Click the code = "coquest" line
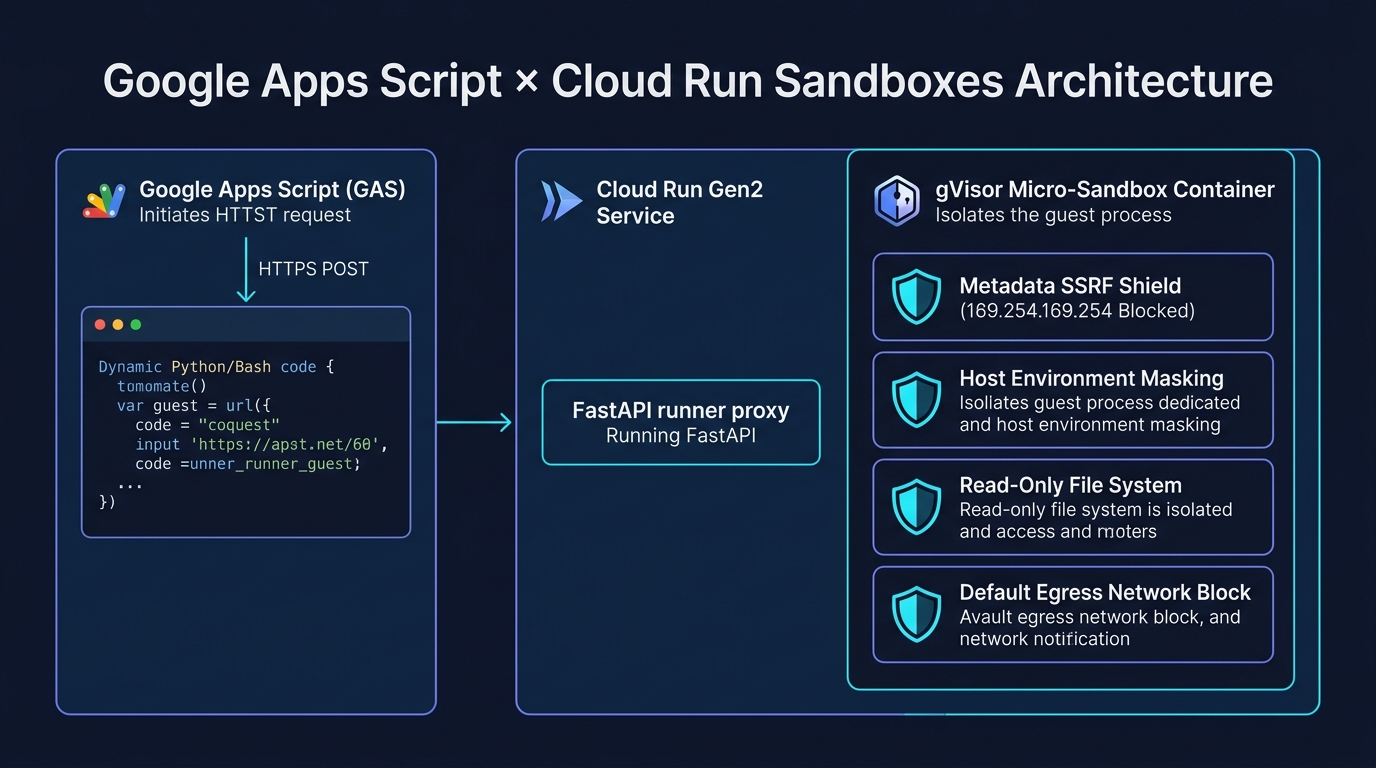The width and height of the screenshot is (1376, 768). 207,425
